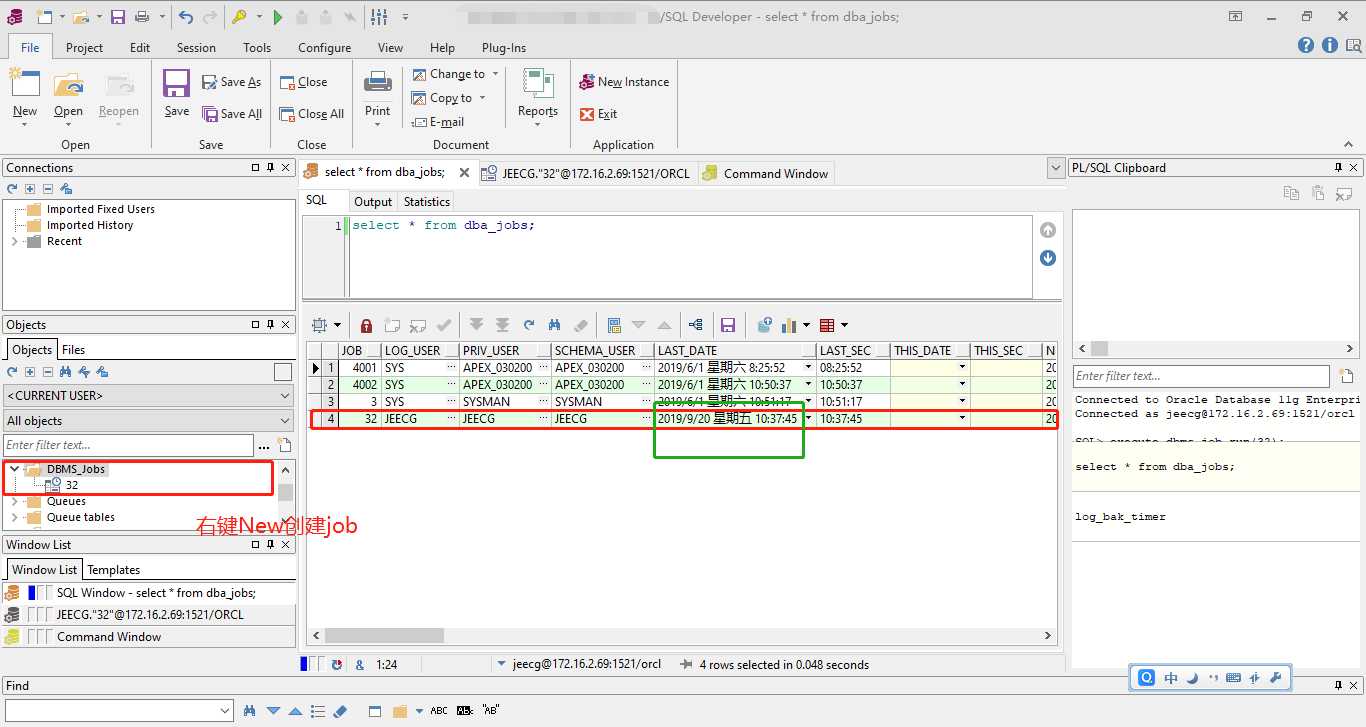
Task: Expand the Queues tree node
Action: pos(15,501)
